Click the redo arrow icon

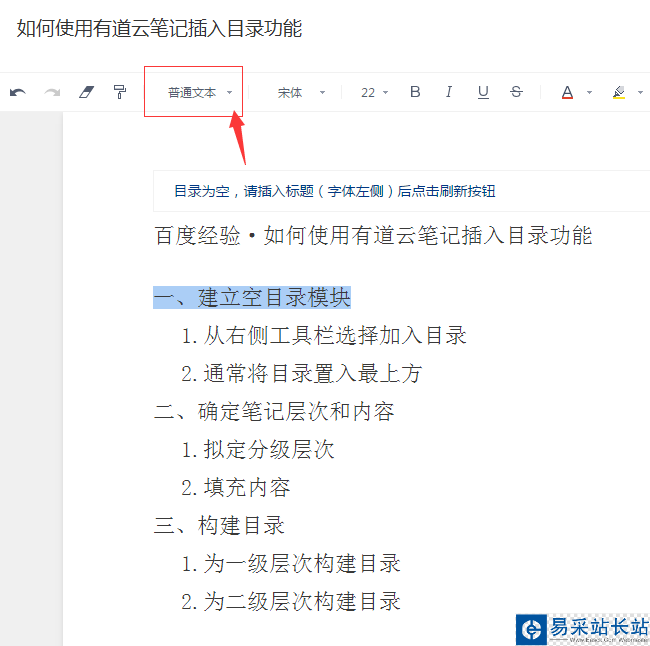click(52, 92)
